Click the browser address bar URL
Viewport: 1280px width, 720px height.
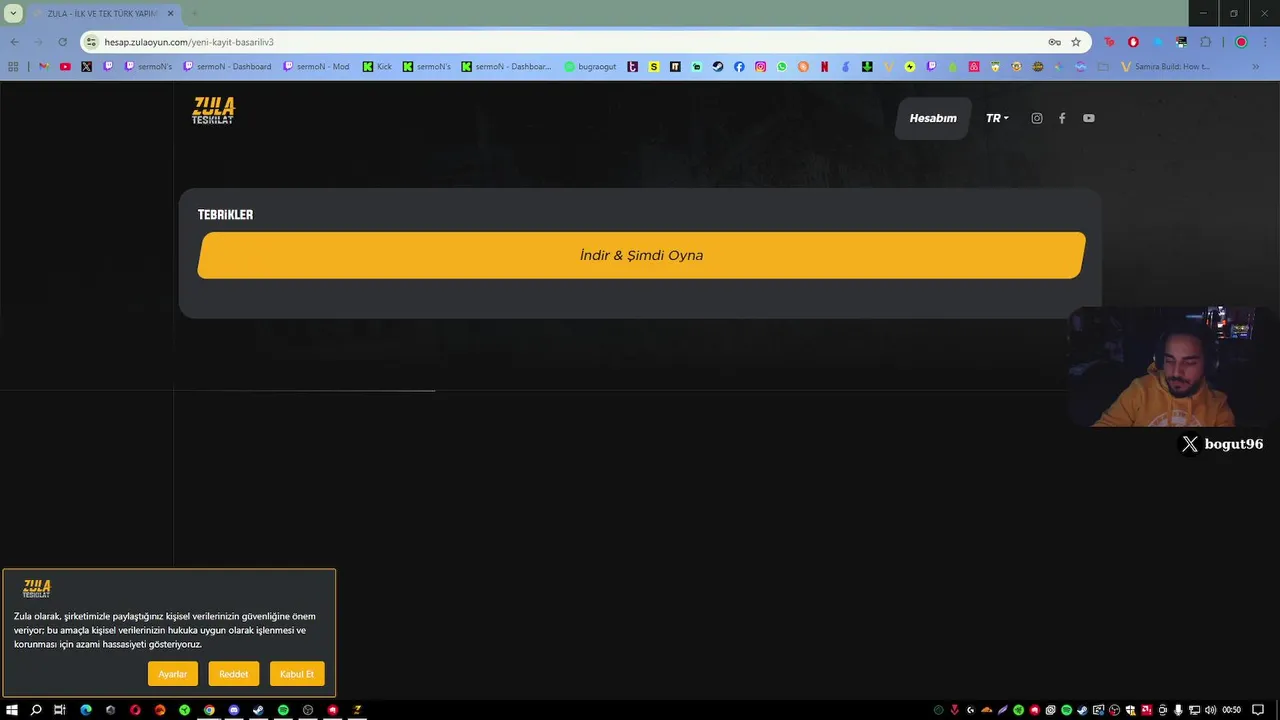click(189, 42)
